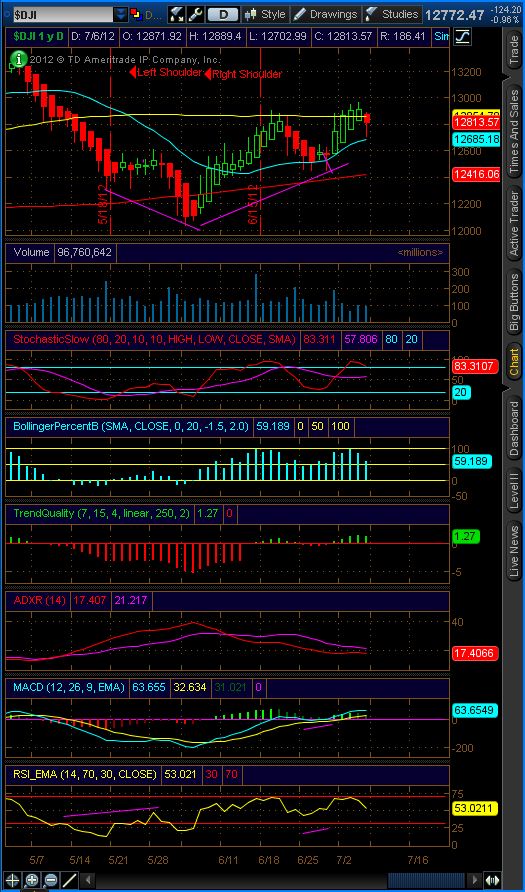This screenshot has height=892, width=525.
Task: Click the BollingerPercentB study title
Action: [x=131, y=426]
